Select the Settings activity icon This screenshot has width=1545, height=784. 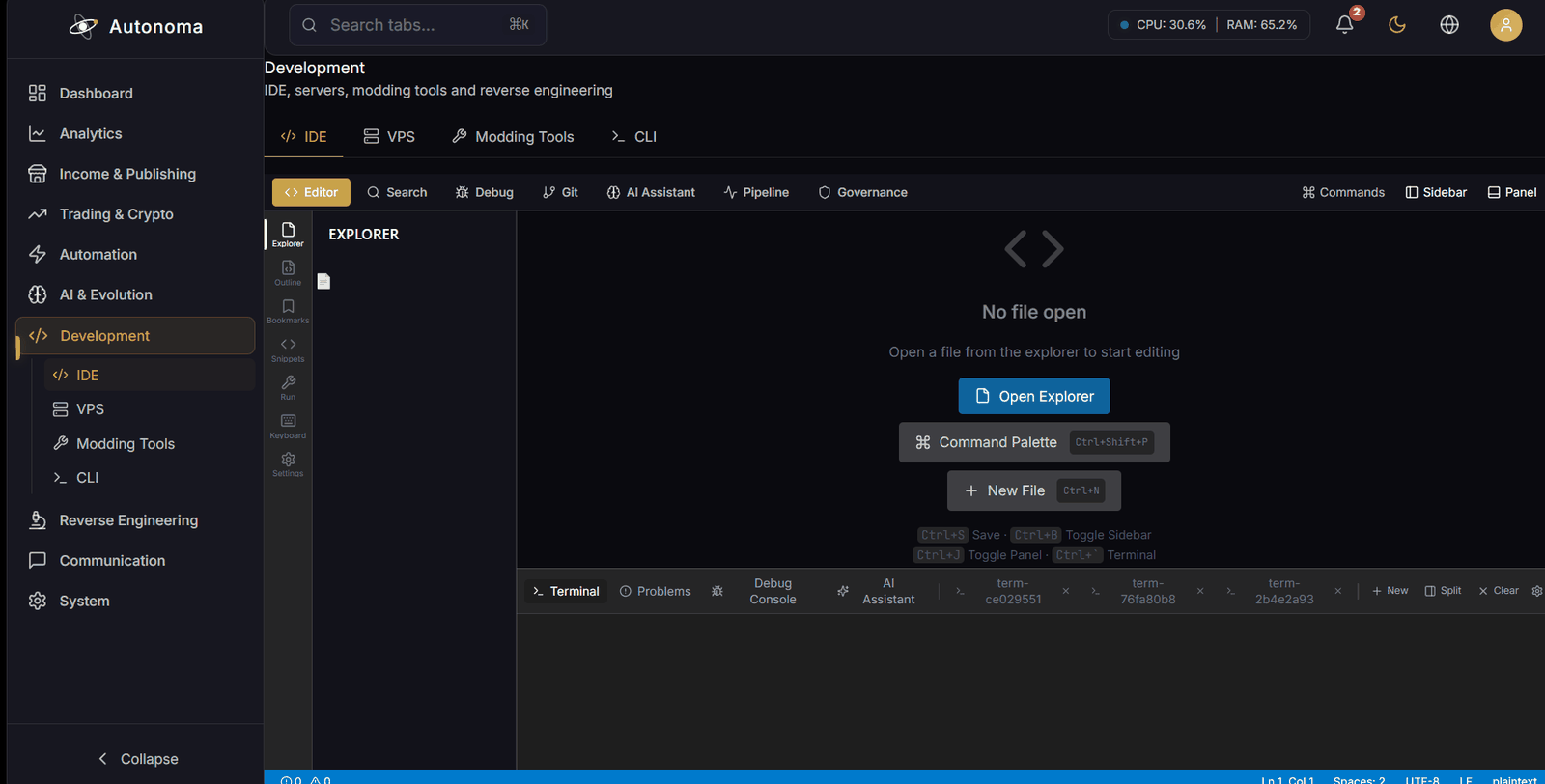(288, 463)
